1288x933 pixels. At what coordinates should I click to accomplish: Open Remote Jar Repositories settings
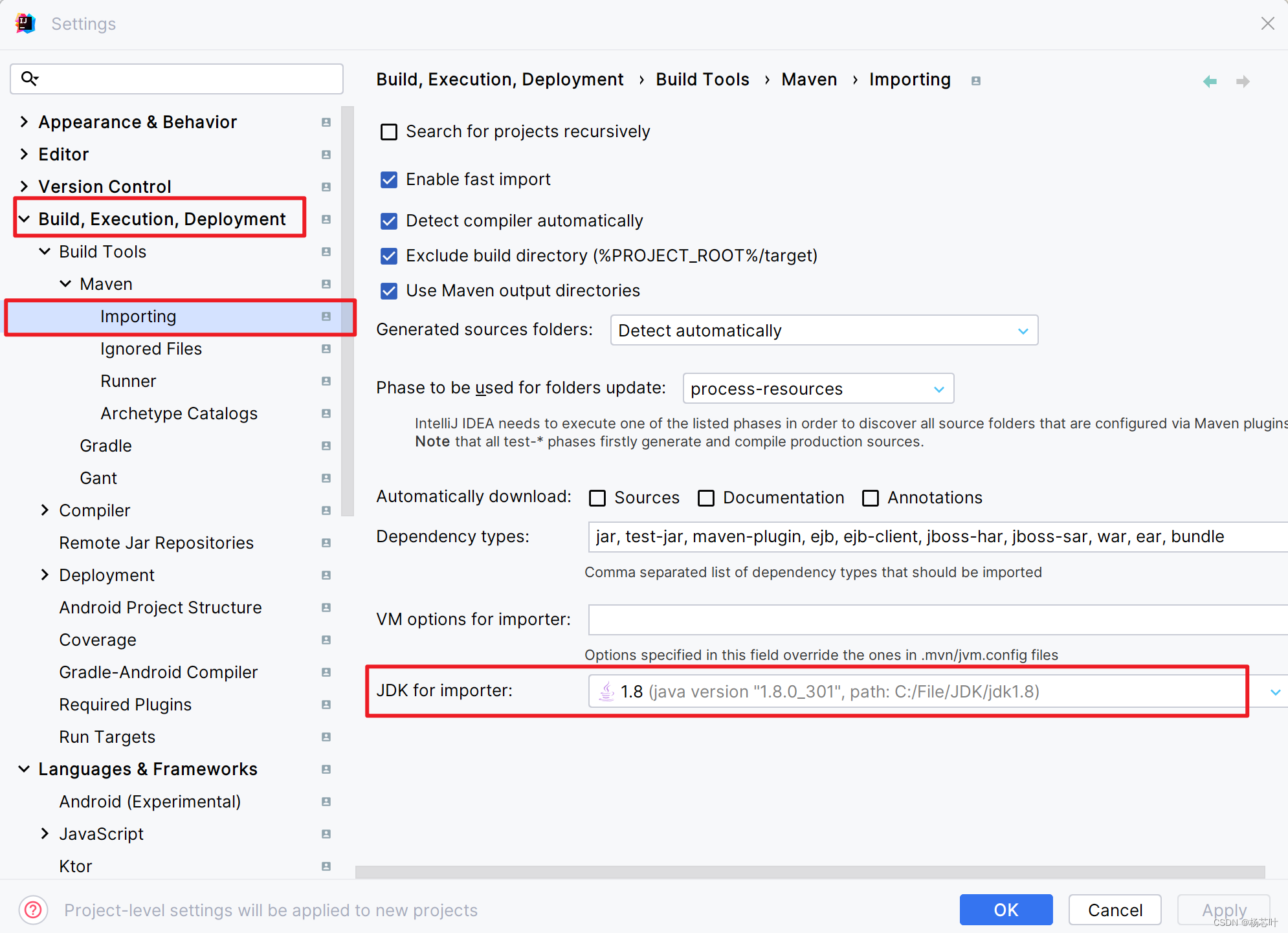(x=156, y=543)
